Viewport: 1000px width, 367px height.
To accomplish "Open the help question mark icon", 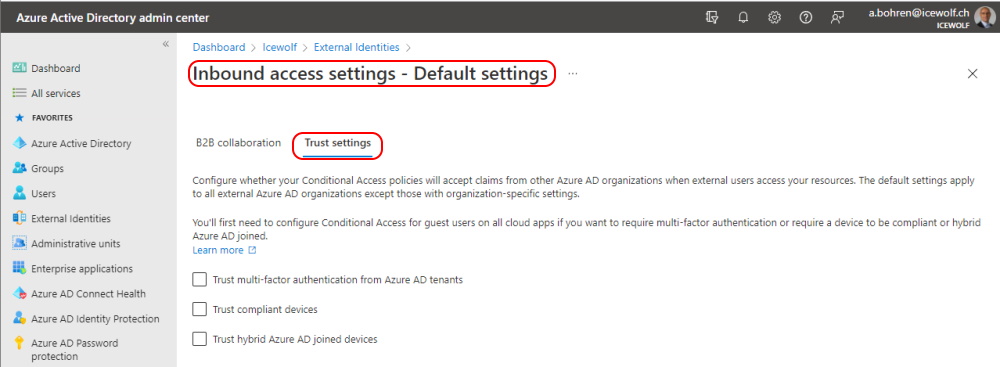I will point(805,18).
